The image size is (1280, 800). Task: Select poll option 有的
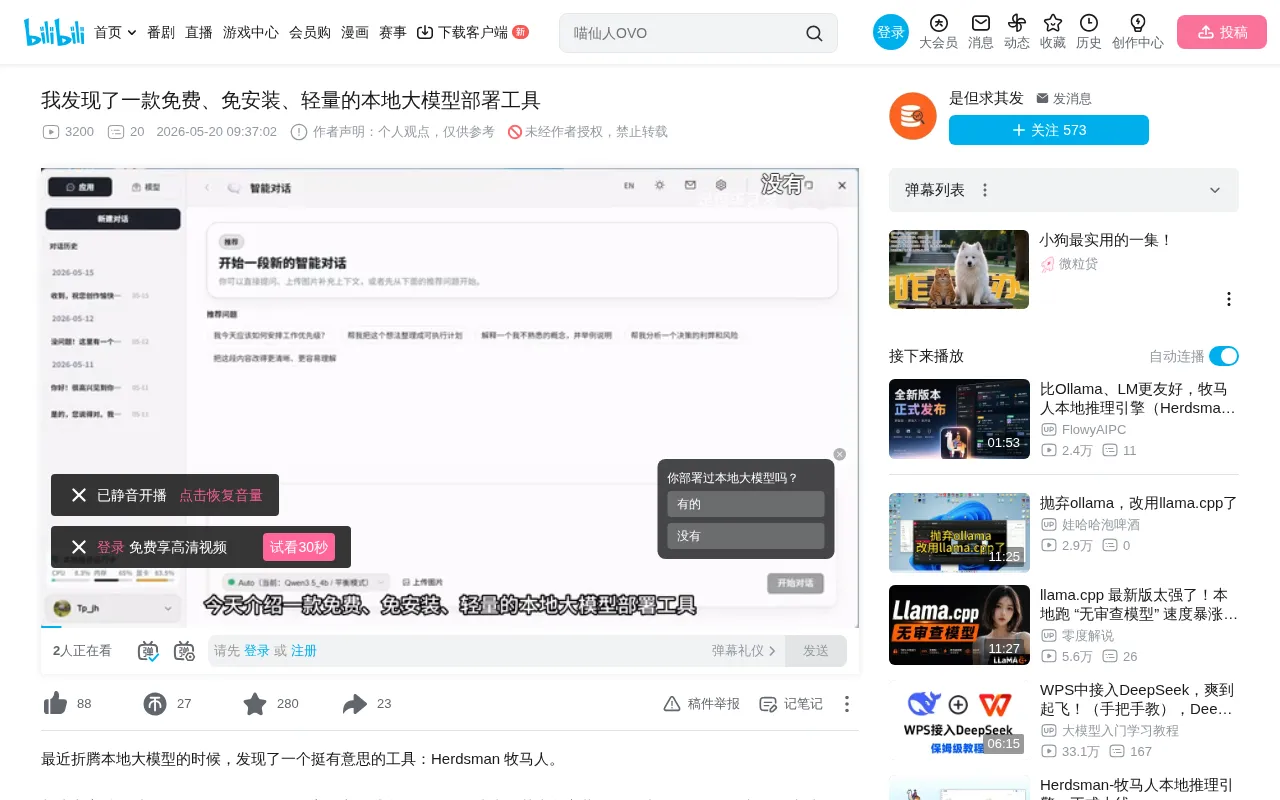tap(746, 504)
